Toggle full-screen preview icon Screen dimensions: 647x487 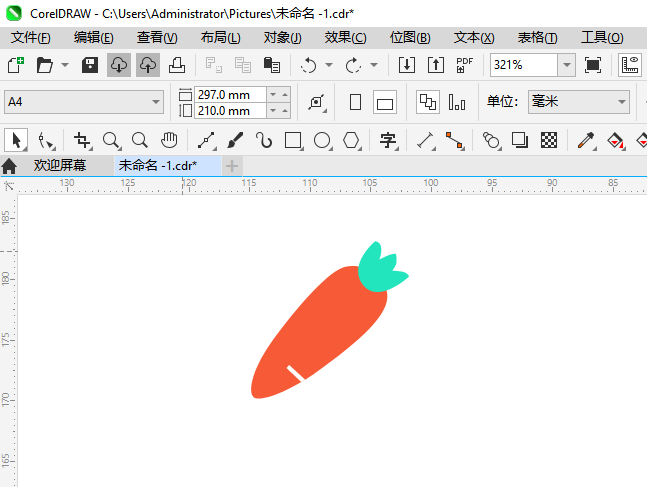(593, 65)
